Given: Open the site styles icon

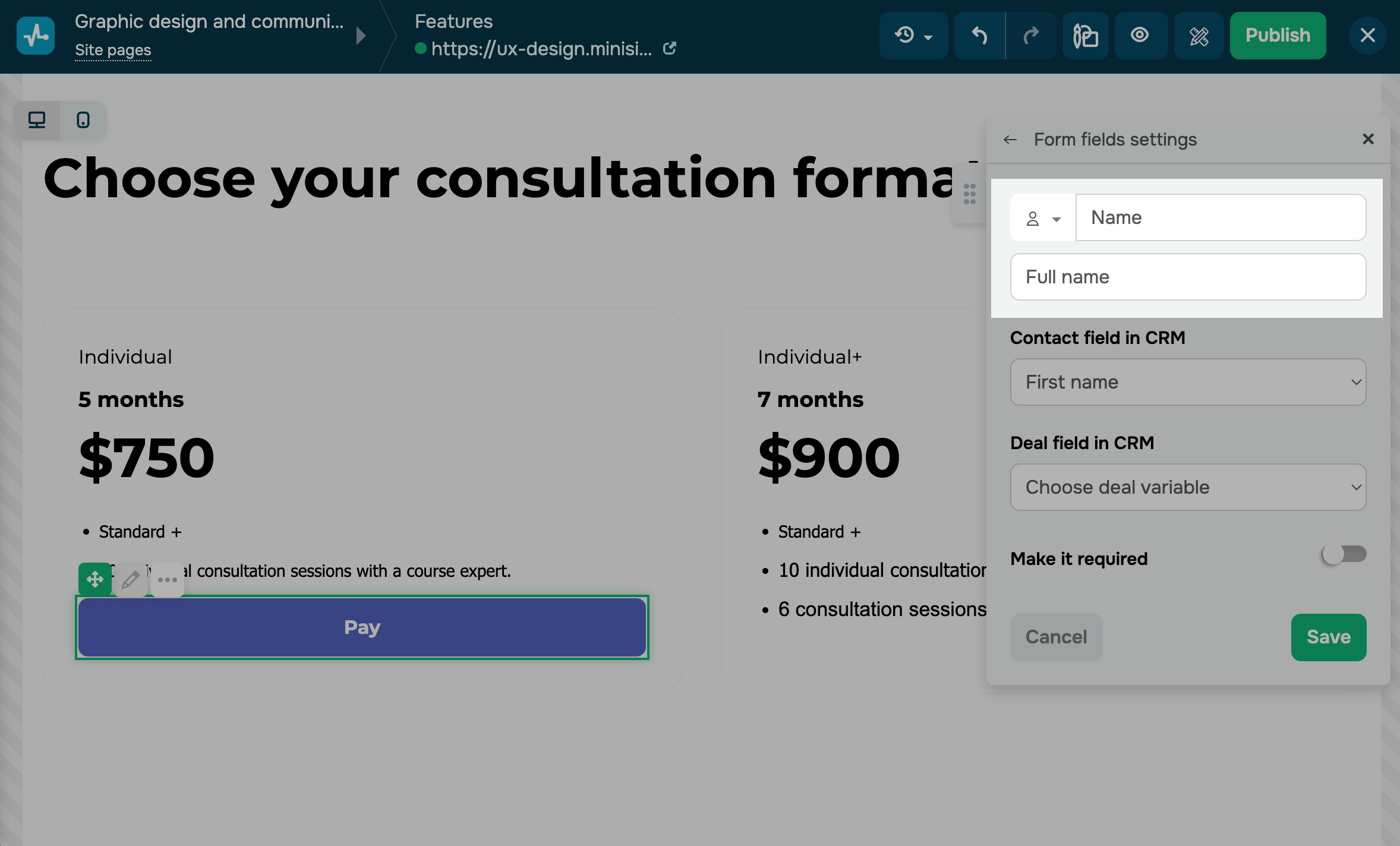Looking at the screenshot, I should pyautogui.click(x=1085, y=36).
